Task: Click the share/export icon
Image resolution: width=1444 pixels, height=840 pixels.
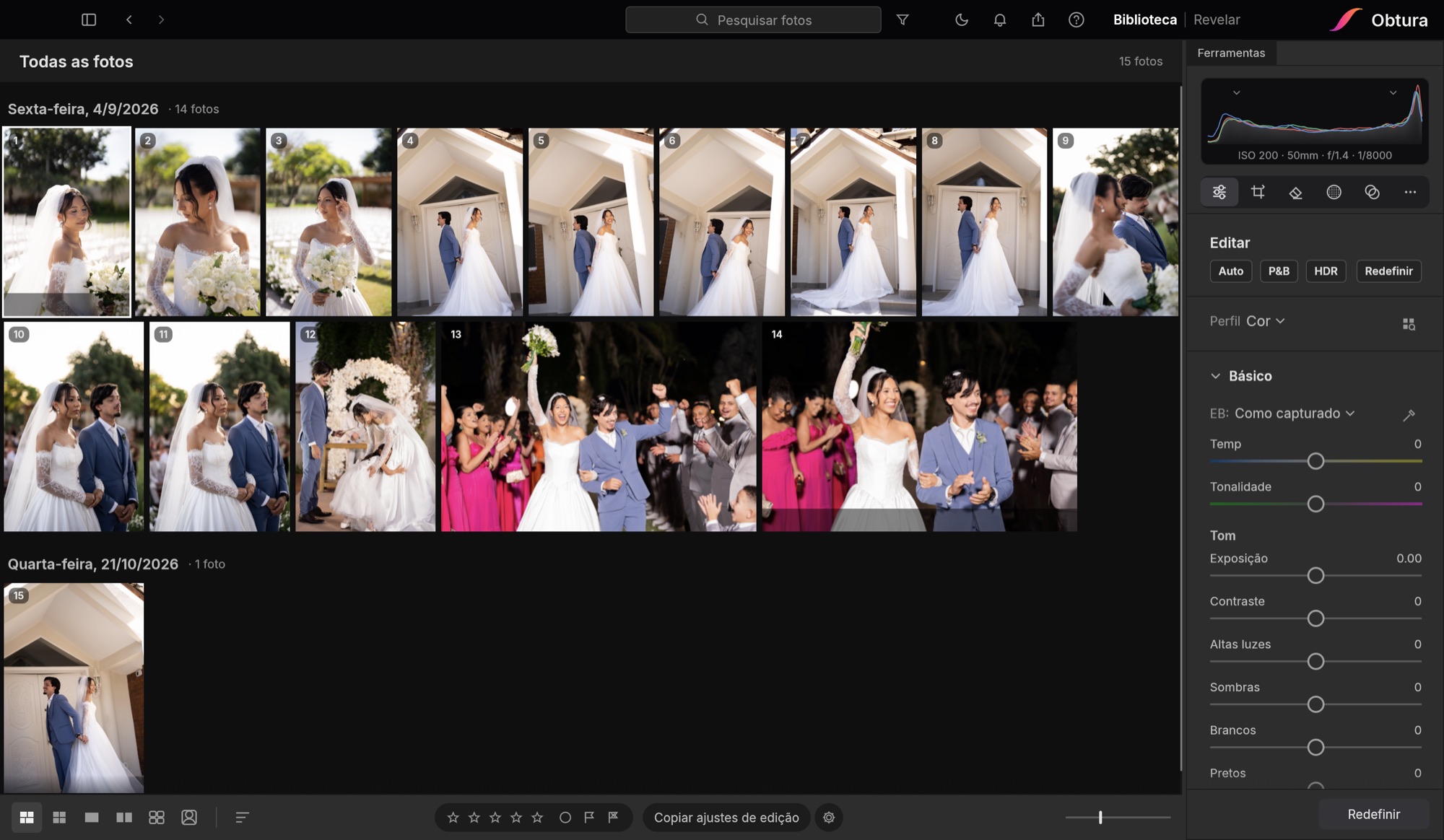Action: (1038, 19)
